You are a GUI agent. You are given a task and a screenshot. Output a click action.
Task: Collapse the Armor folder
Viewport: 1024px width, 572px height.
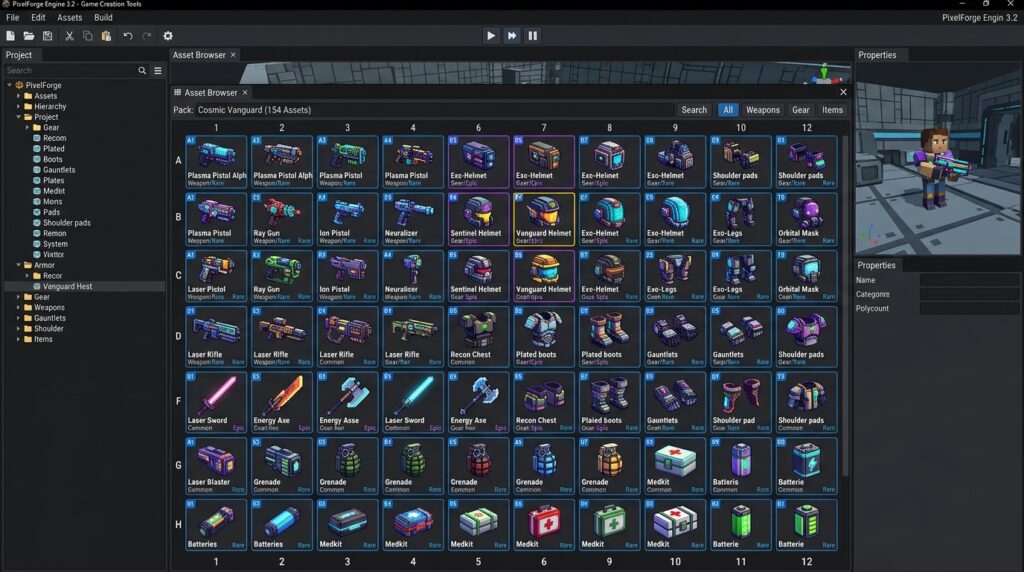[x=18, y=265]
